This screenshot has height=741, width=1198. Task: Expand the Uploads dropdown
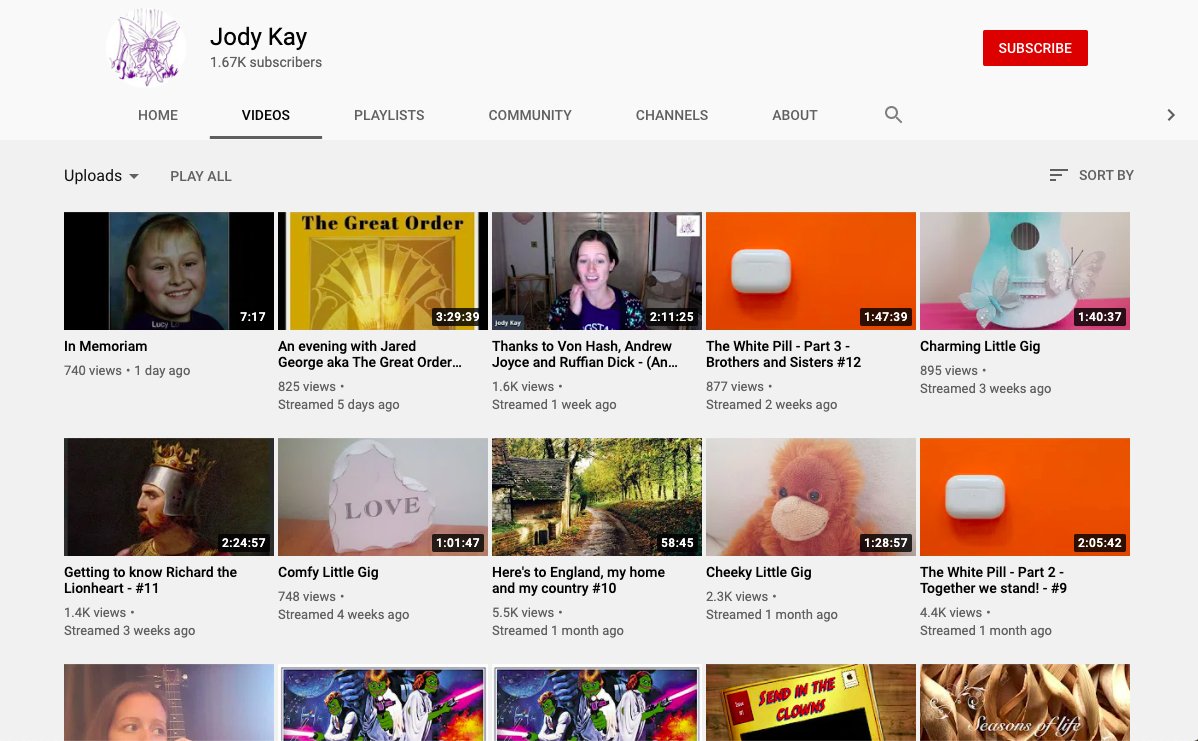click(x=102, y=176)
